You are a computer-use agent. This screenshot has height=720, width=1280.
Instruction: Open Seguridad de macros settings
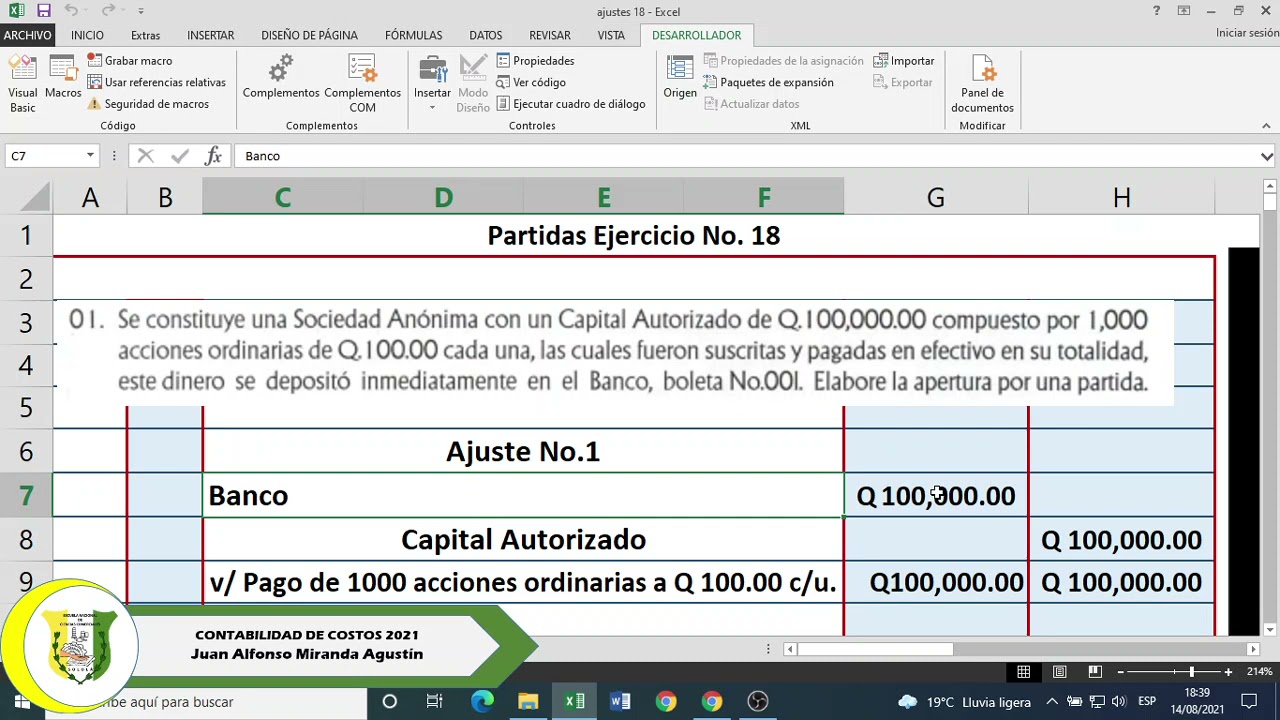(148, 104)
